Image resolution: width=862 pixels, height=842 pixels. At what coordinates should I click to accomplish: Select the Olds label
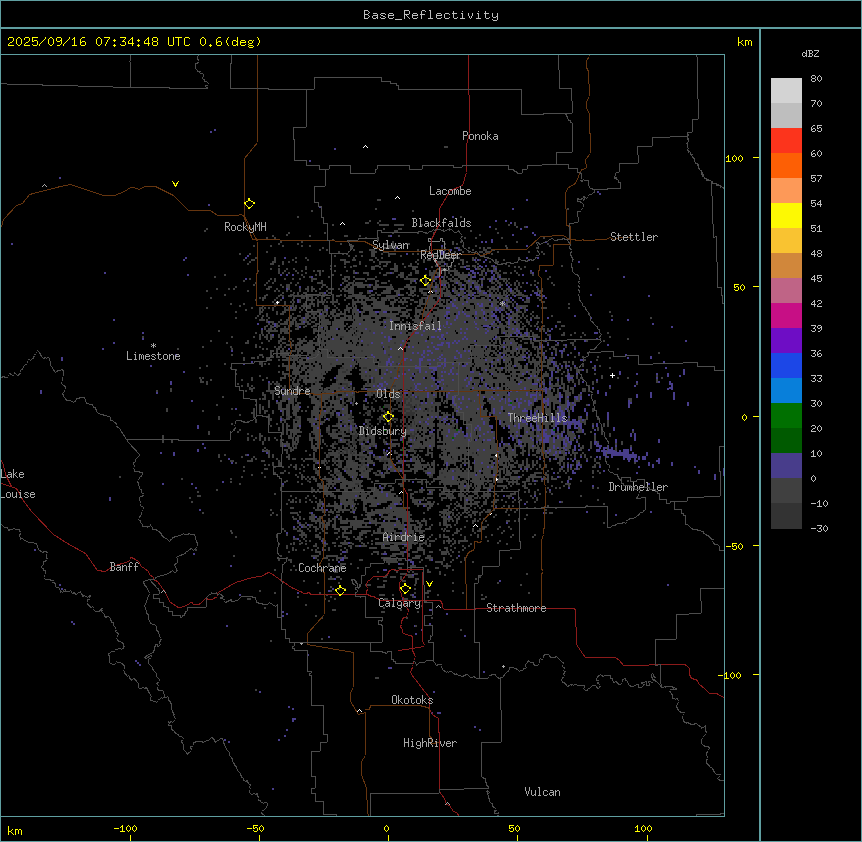[388, 394]
